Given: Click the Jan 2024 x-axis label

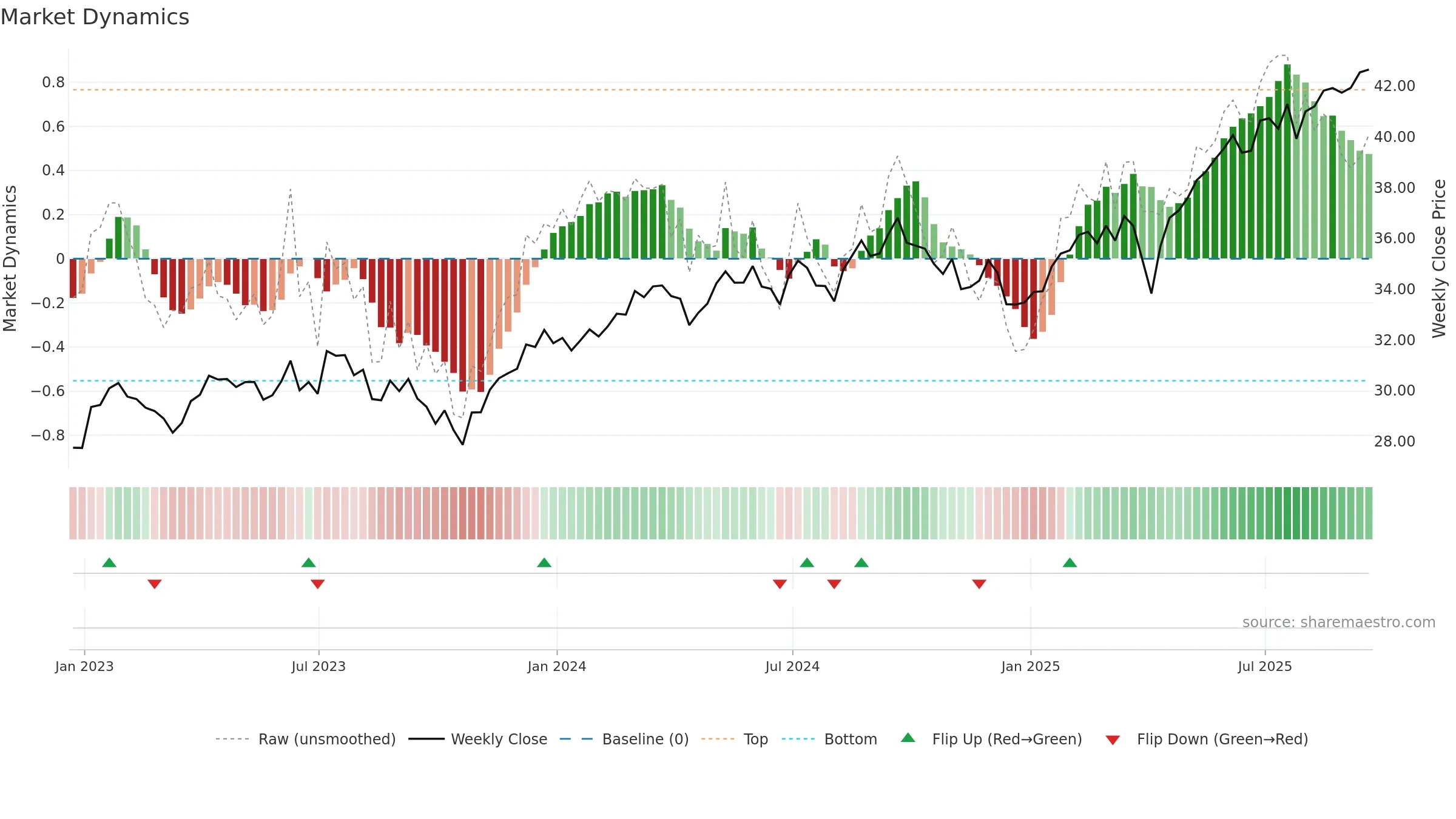Looking at the screenshot, I should tap(557, 666).
